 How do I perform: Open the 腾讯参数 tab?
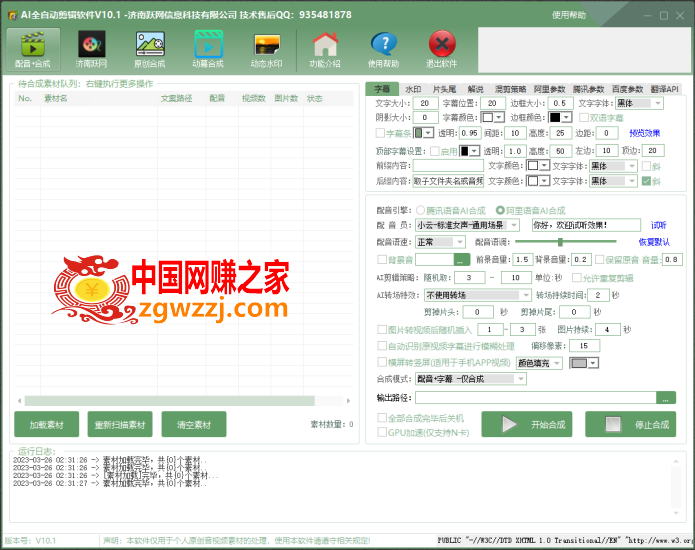(x=589, y=89)
